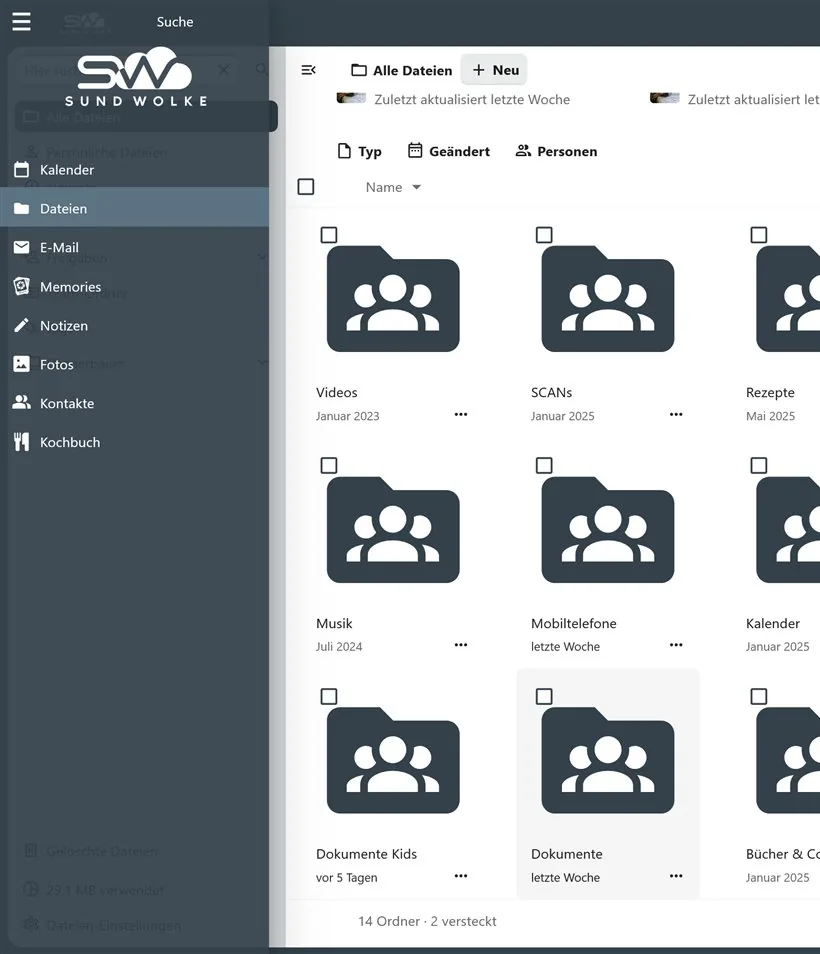Click the Mobiltelefone folder name

pyautogui.click(x=574, y=623)
